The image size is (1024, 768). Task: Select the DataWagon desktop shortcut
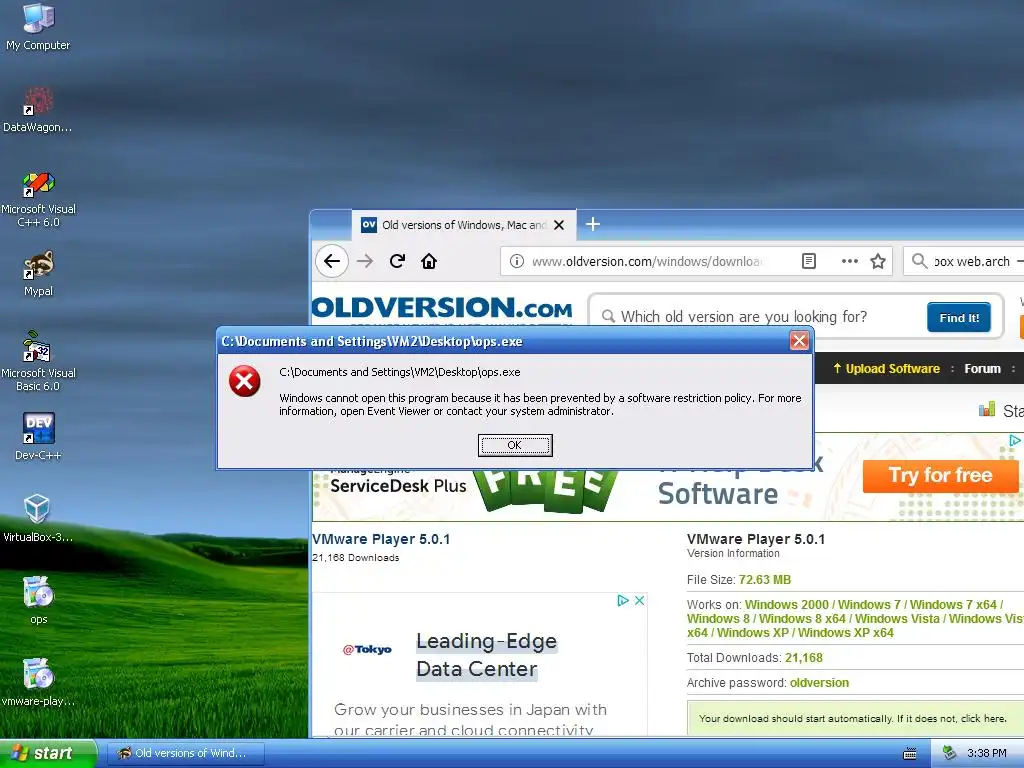tap(38, 108)
